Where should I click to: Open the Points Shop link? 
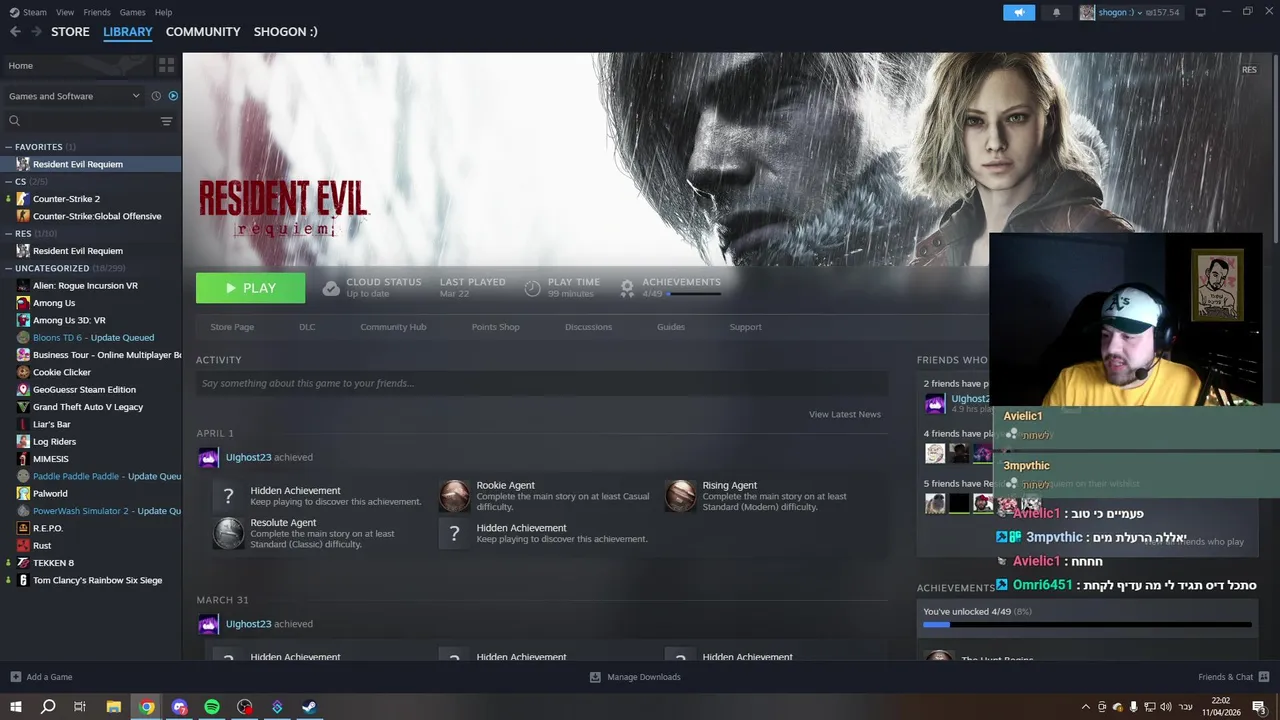(x=495, y=327)
